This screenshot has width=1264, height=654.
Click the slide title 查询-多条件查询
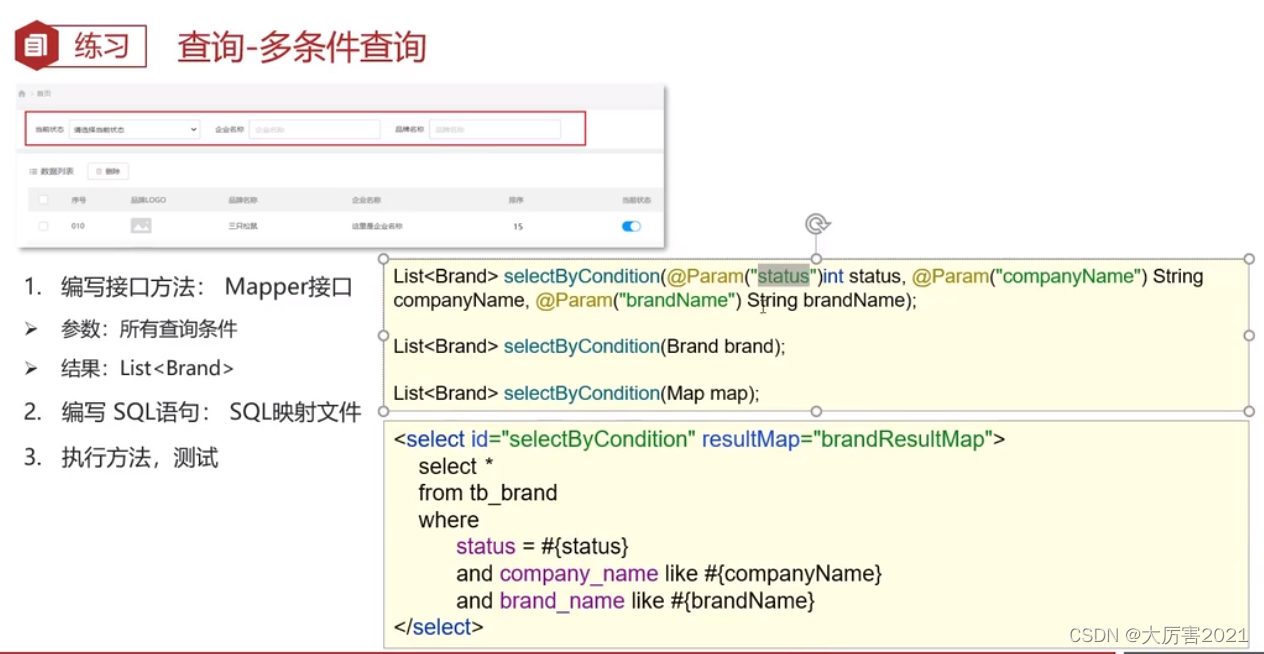pyautogui.click(x=302, y=46)
